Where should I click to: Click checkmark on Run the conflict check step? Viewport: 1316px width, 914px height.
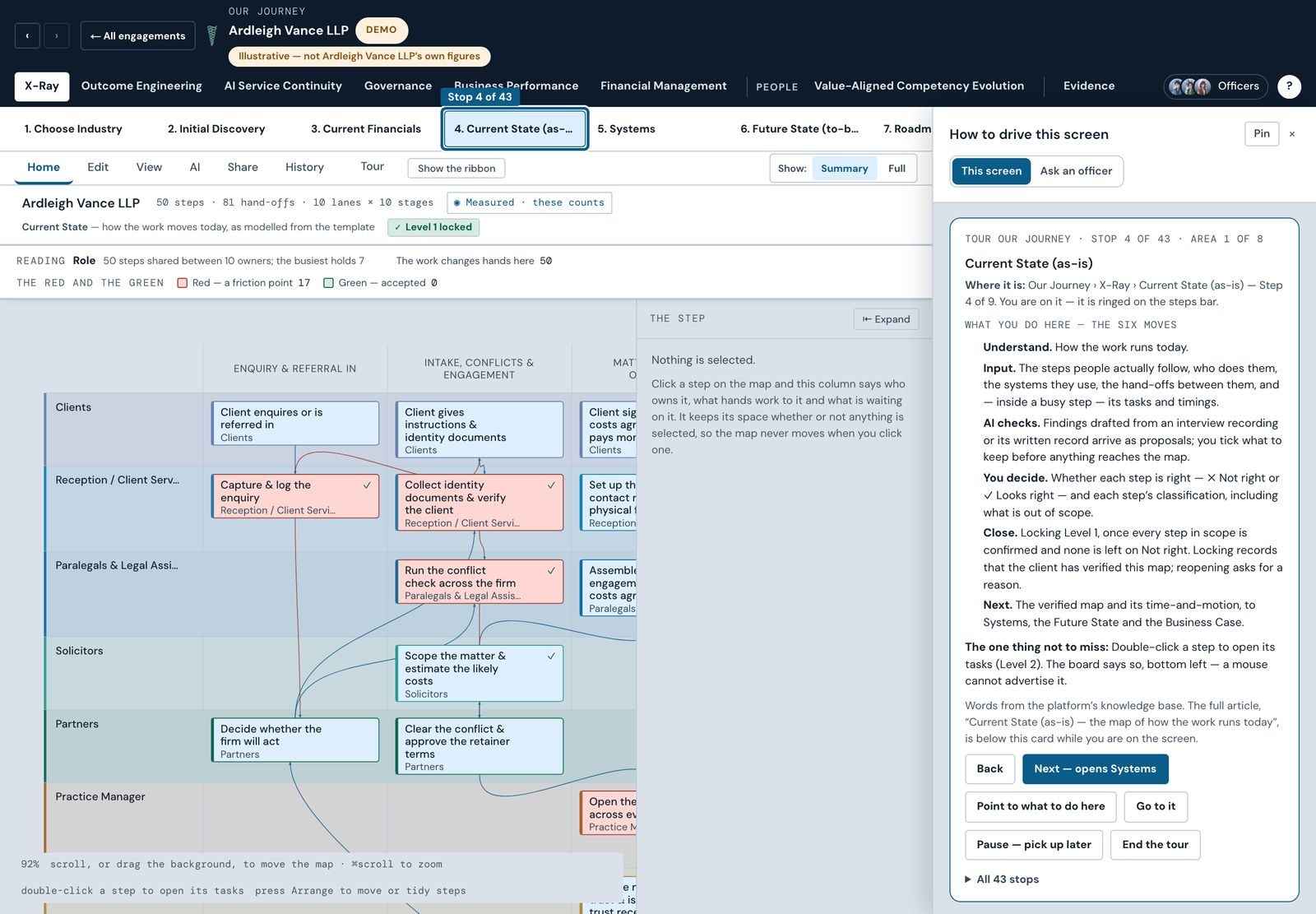click(x=551, y=570)
